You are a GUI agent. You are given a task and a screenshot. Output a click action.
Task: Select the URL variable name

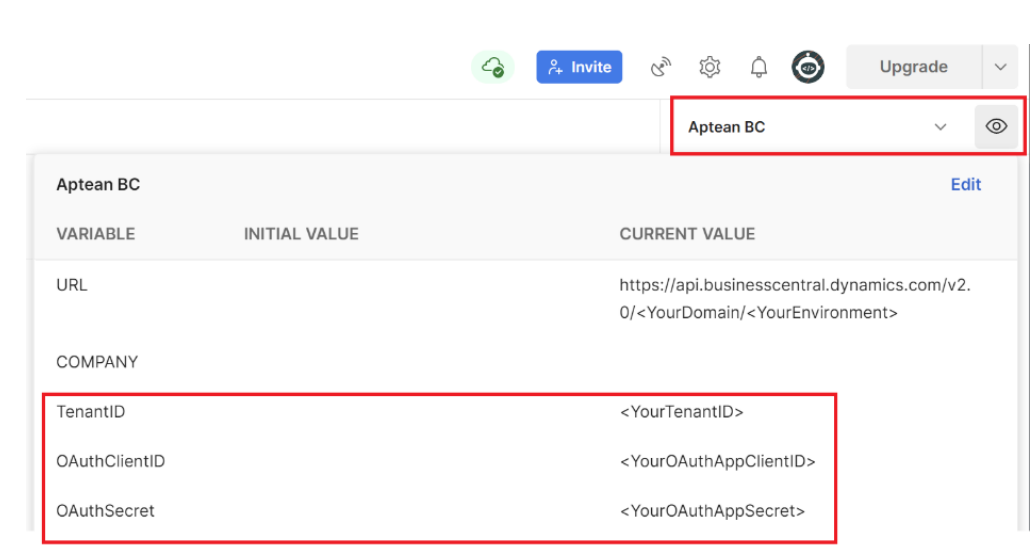click(72, 285)
